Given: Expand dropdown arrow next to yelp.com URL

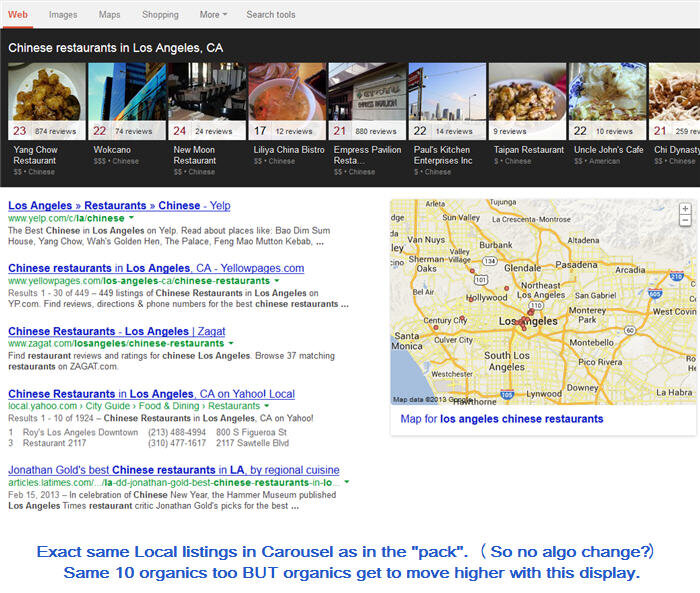Looking at the screenshot, I should [131, 218].
